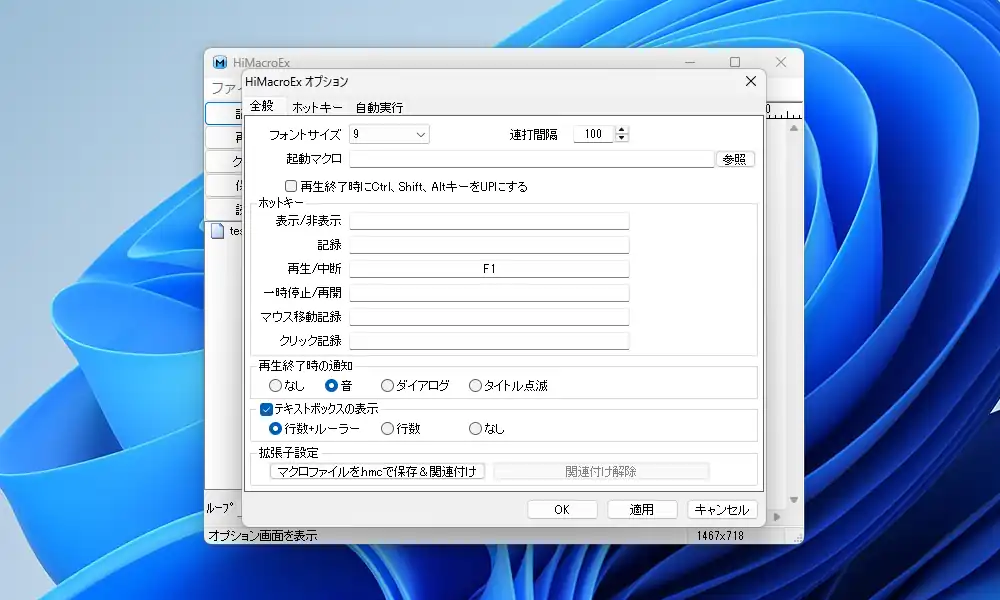This screenshot has width=1000, height=600.
Task: Apply settings with the 適用 button
Action: click(642, 509)
